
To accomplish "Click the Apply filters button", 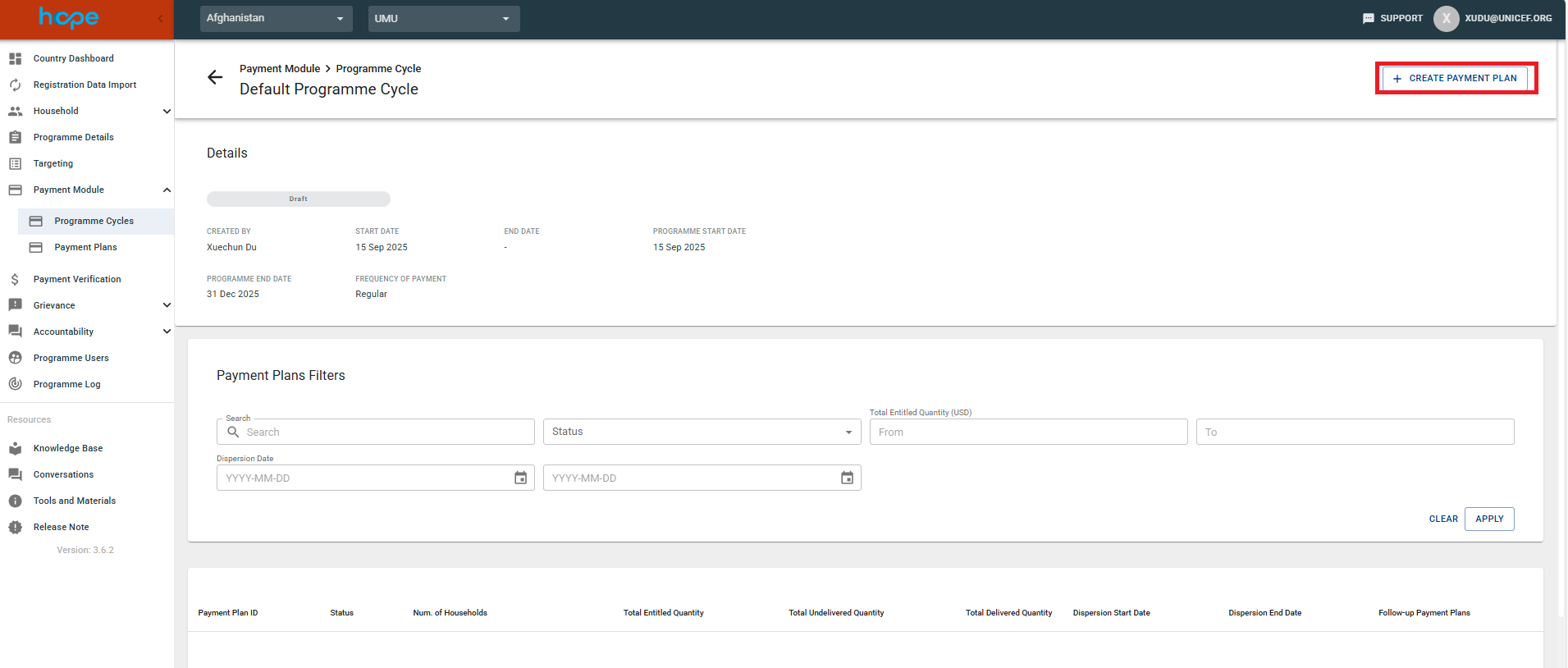I will [x=1488, y=519].
